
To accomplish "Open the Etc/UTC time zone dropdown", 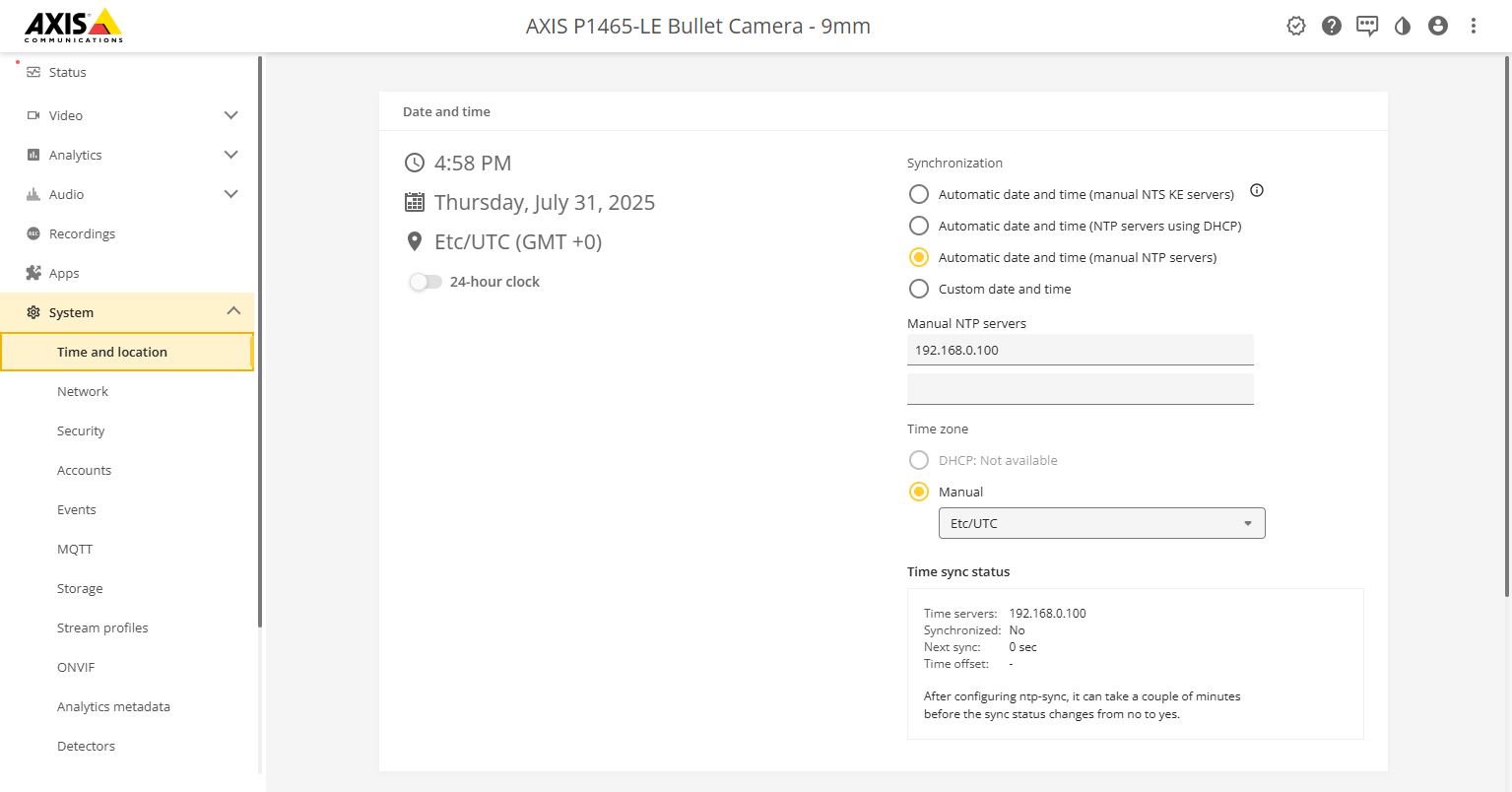I will tap(1101, 523).
